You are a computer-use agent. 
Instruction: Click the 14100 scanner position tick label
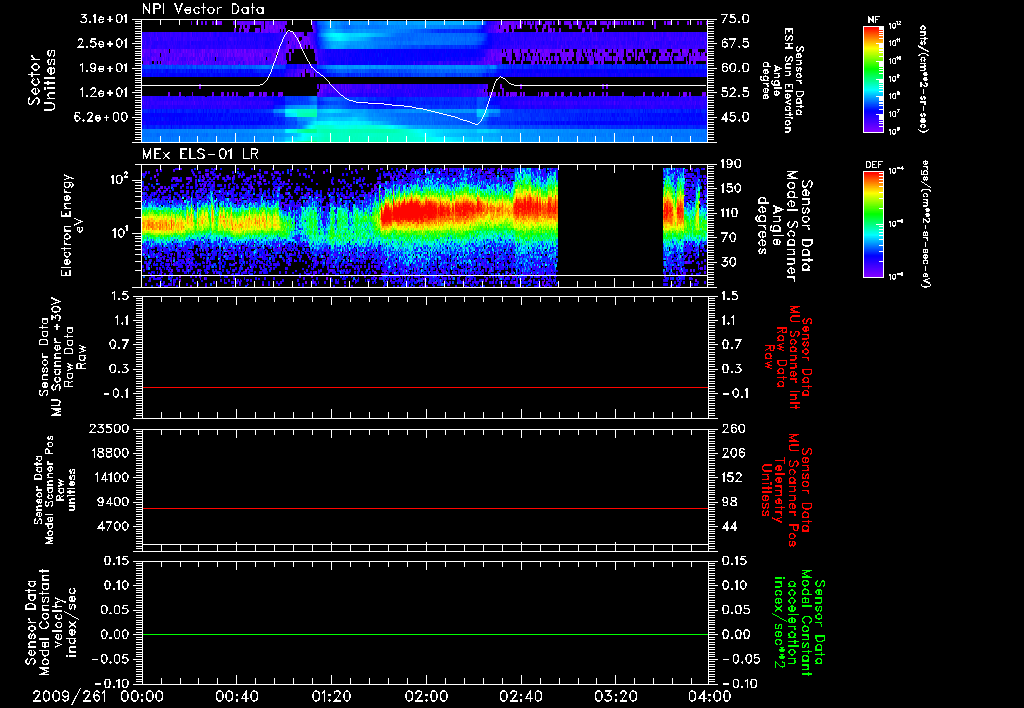(108, 477)
